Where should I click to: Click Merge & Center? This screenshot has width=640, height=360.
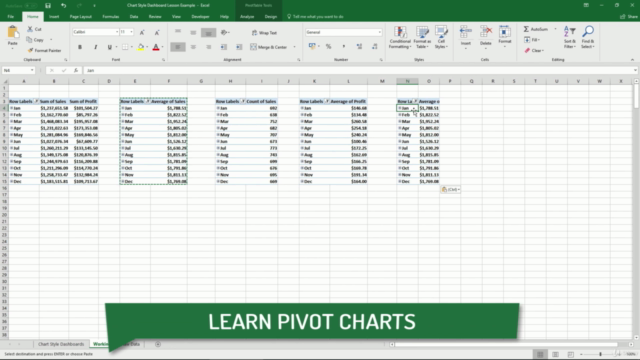(x=269, y=47)
